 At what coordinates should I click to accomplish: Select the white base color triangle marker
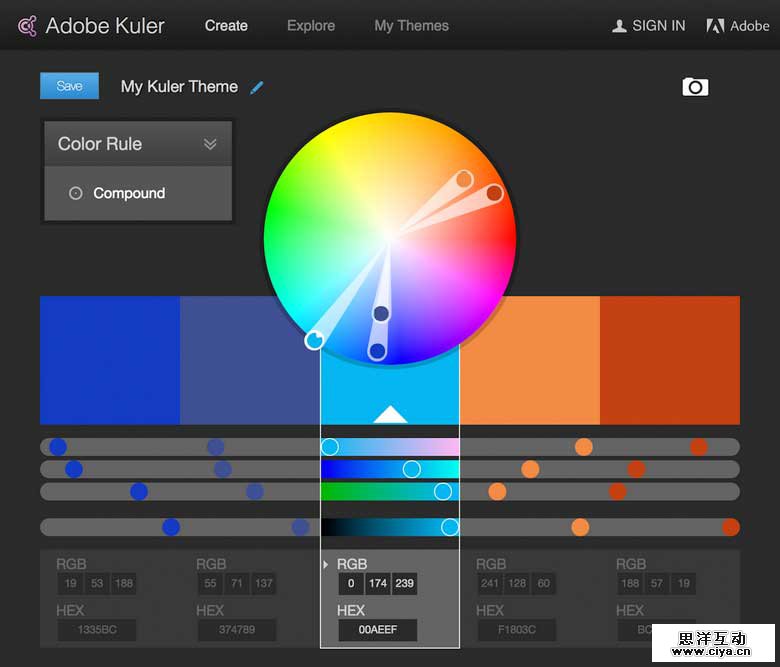coord(390,414)
